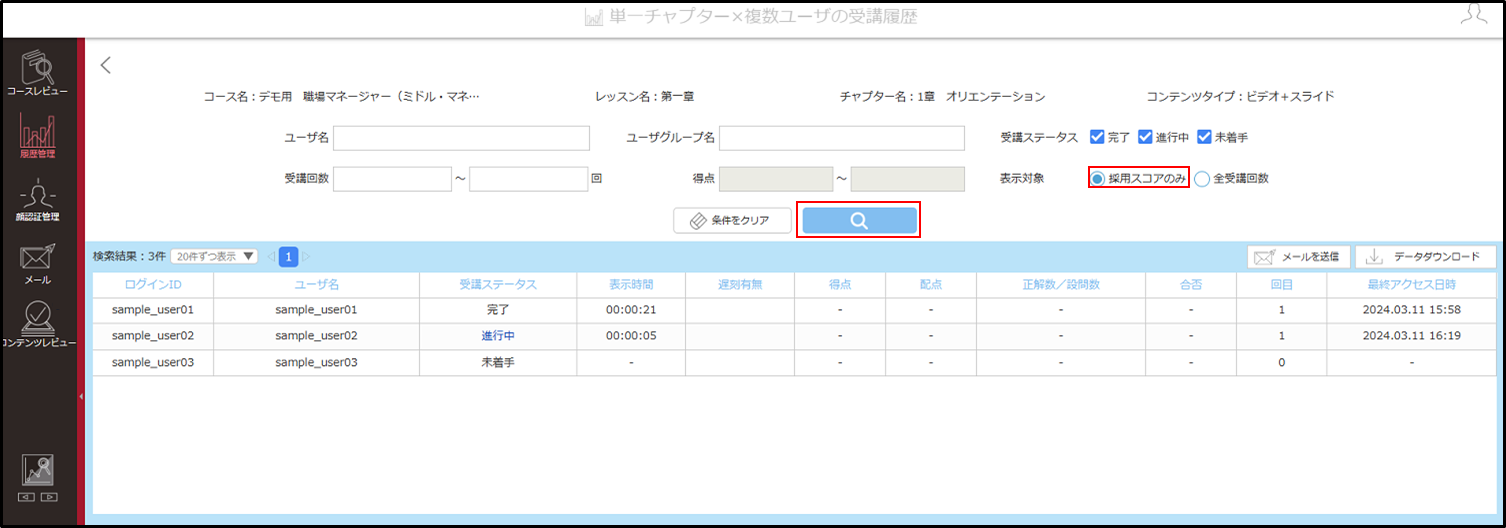The width and height of the screenshot is (1506, 528).
Task: Focus the 受講回数 maximum input field
Action: (x=529, y=179)
